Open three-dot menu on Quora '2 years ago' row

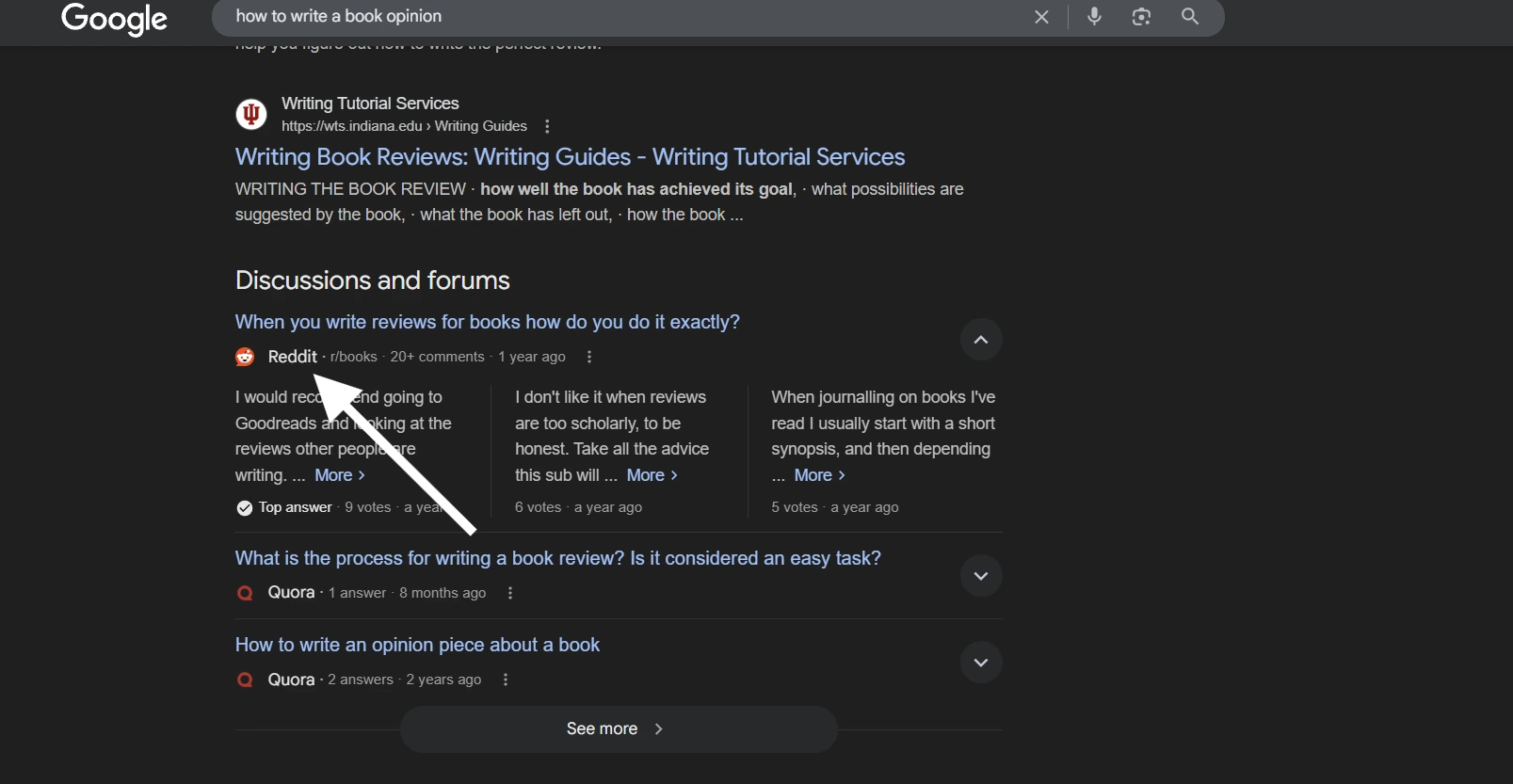coord(506,680)
